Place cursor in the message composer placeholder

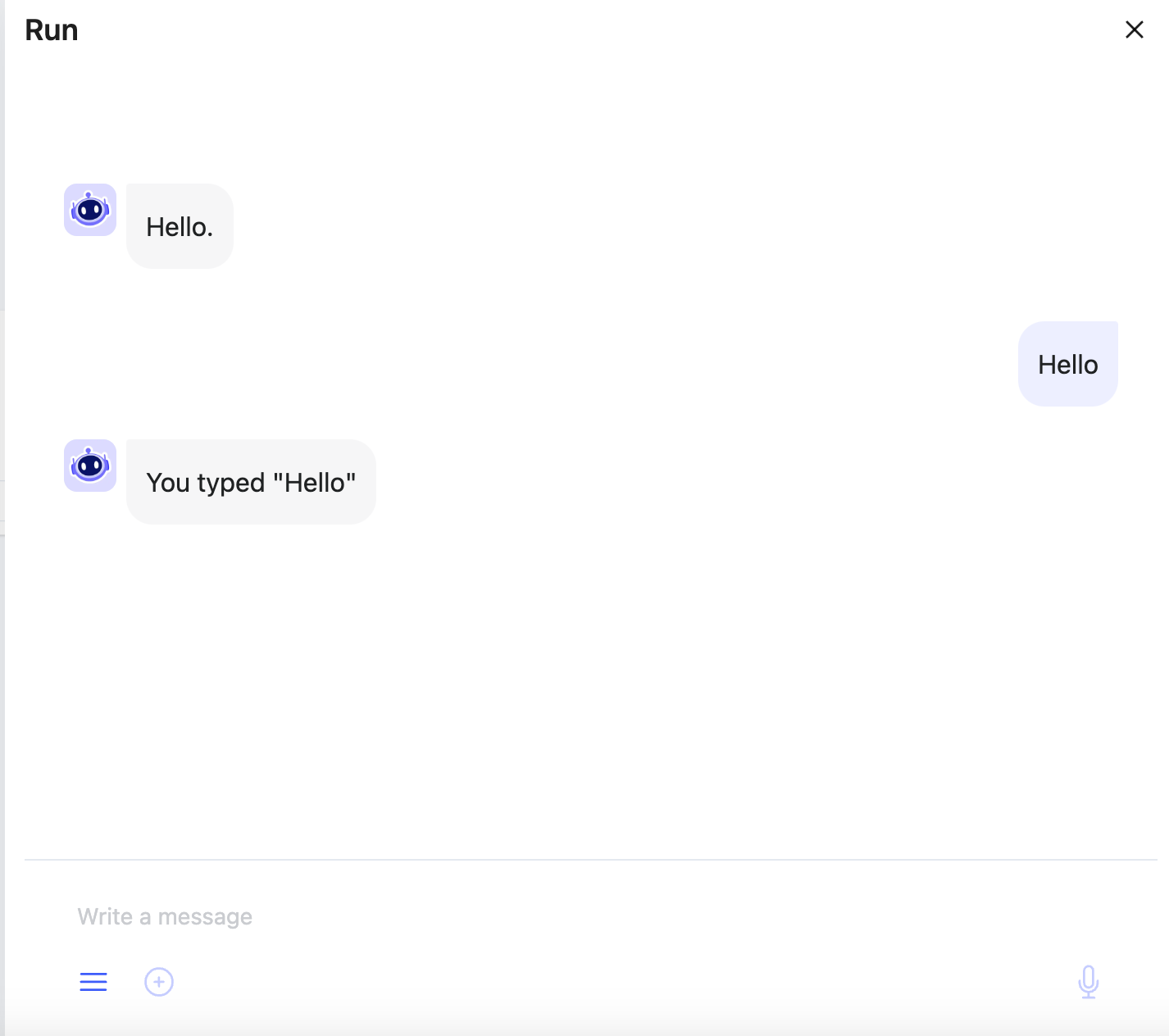pyautogui.click(x=165, y=916)
